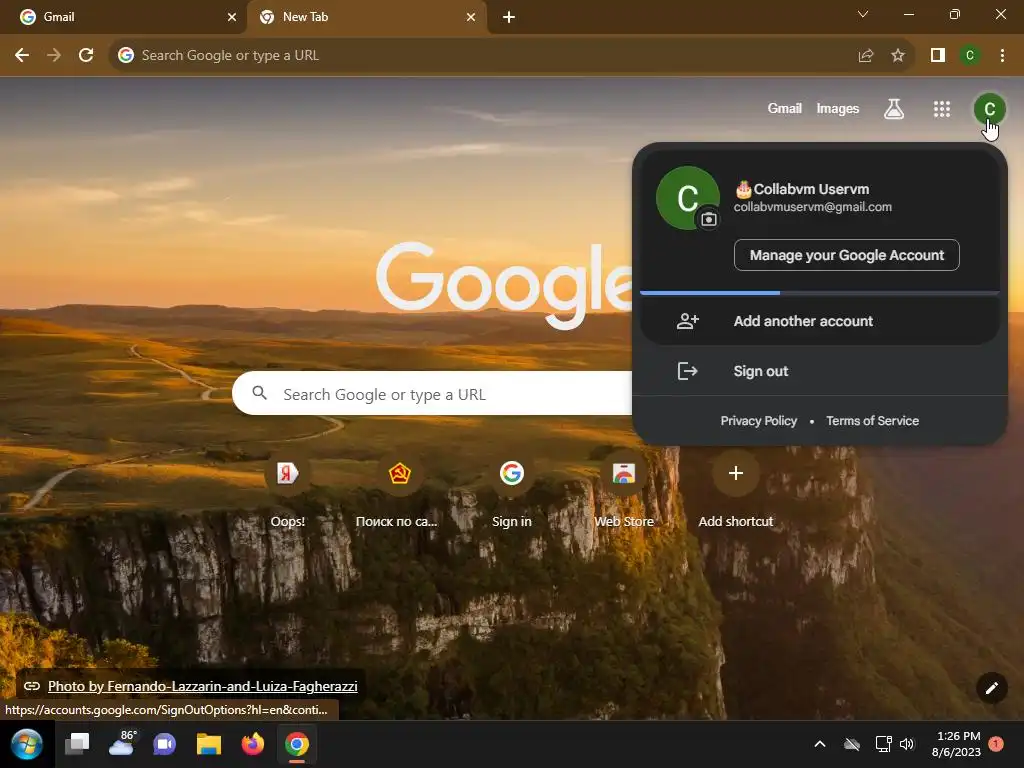The width and height of the screenshot is (1024, 768).
Task: Click the collabvmuservm@gmail.com address
Action: pos(812,207)
